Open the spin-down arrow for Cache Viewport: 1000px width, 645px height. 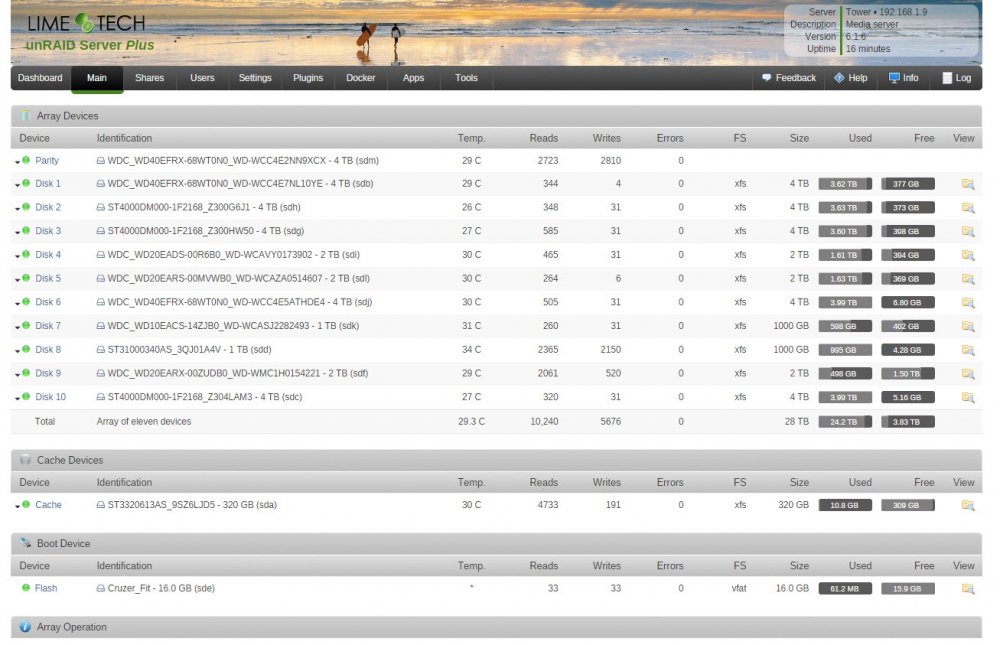[17, 507]
